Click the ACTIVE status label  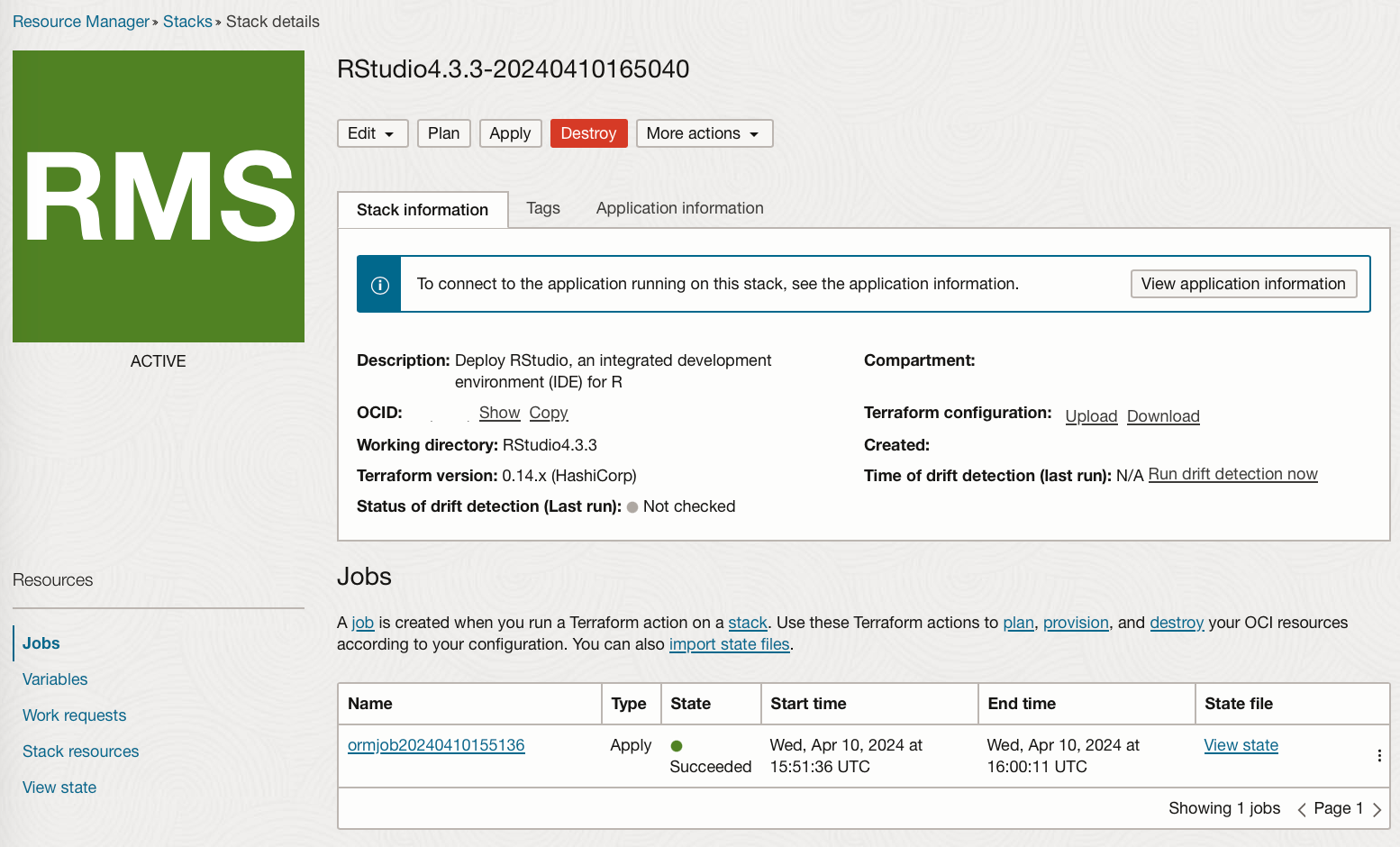159,361
